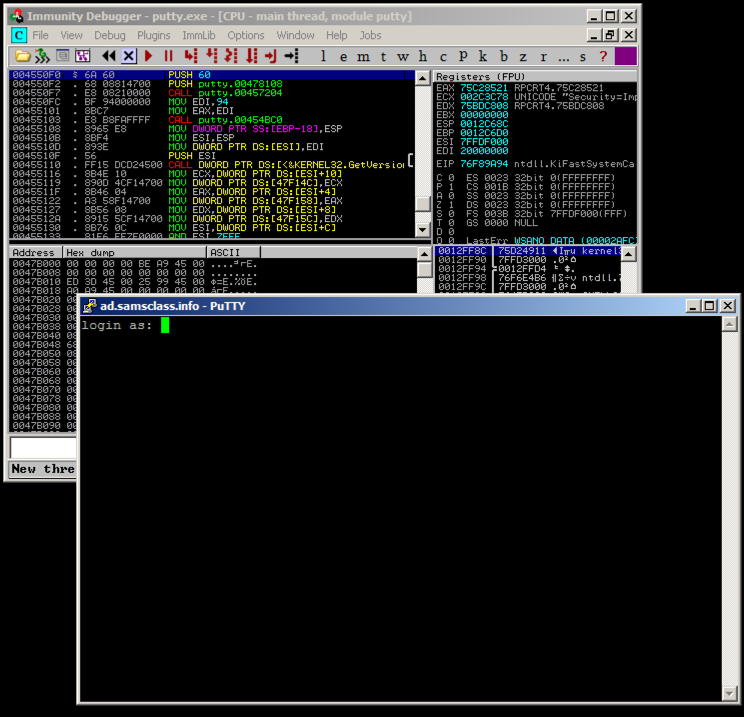
Task: Open the Help menu
Action: pos(336,36)
